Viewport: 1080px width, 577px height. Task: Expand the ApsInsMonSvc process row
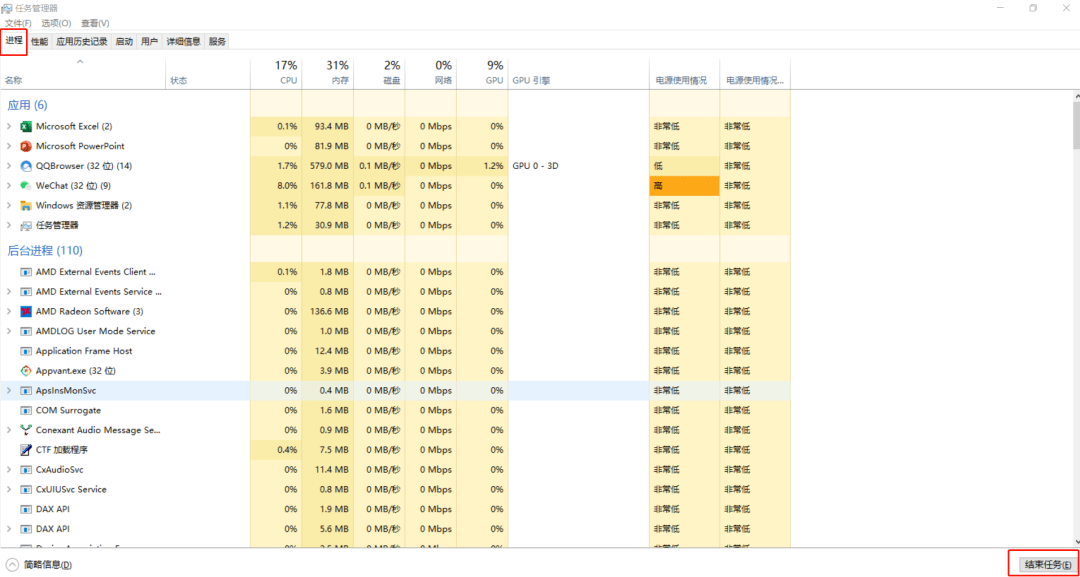(9, 390)
